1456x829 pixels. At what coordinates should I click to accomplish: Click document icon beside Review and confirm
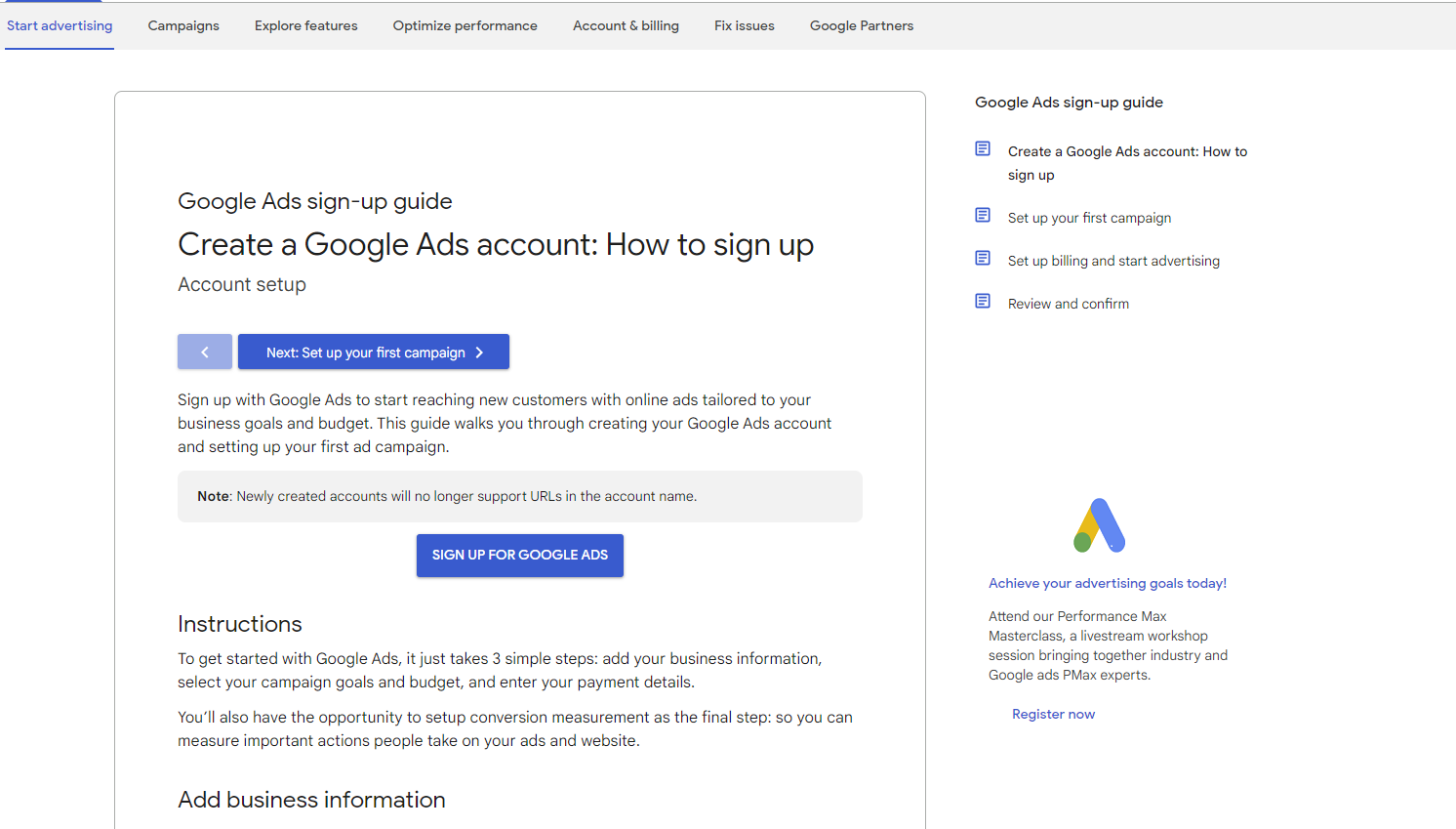click(983, 301)
